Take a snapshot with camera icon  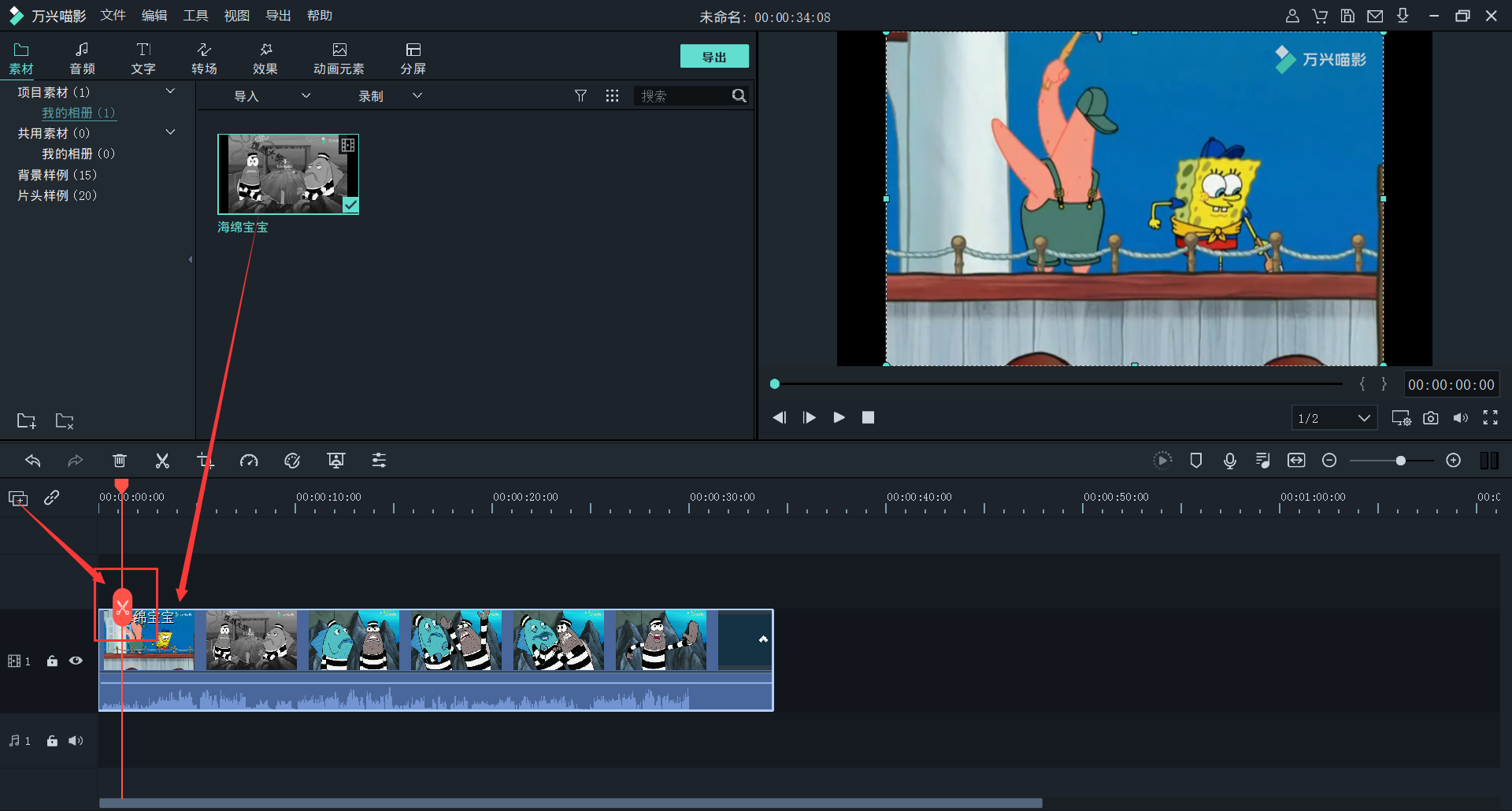[x=1431, y=418]
